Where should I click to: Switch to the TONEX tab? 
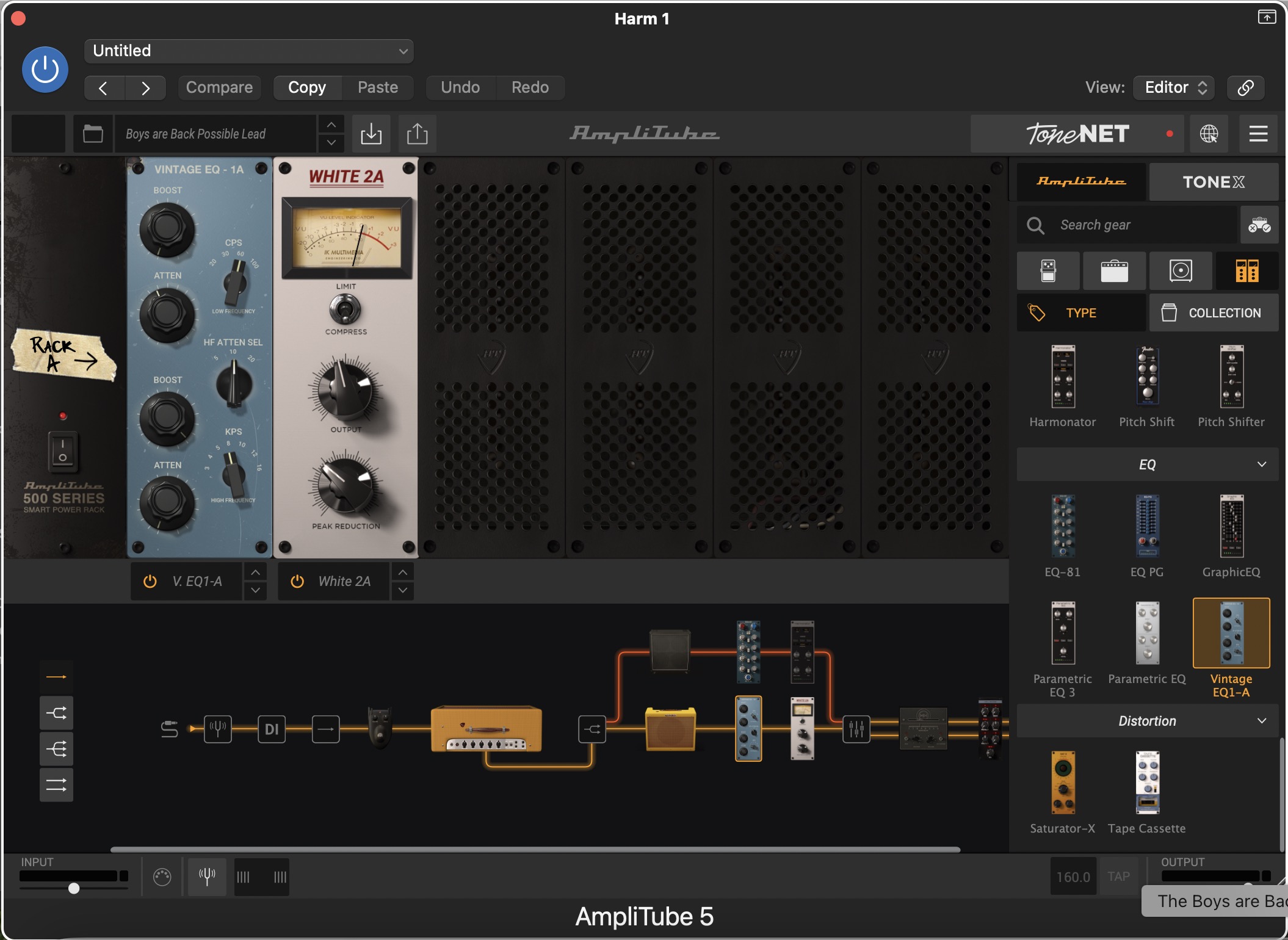(x=1213, y=182)
